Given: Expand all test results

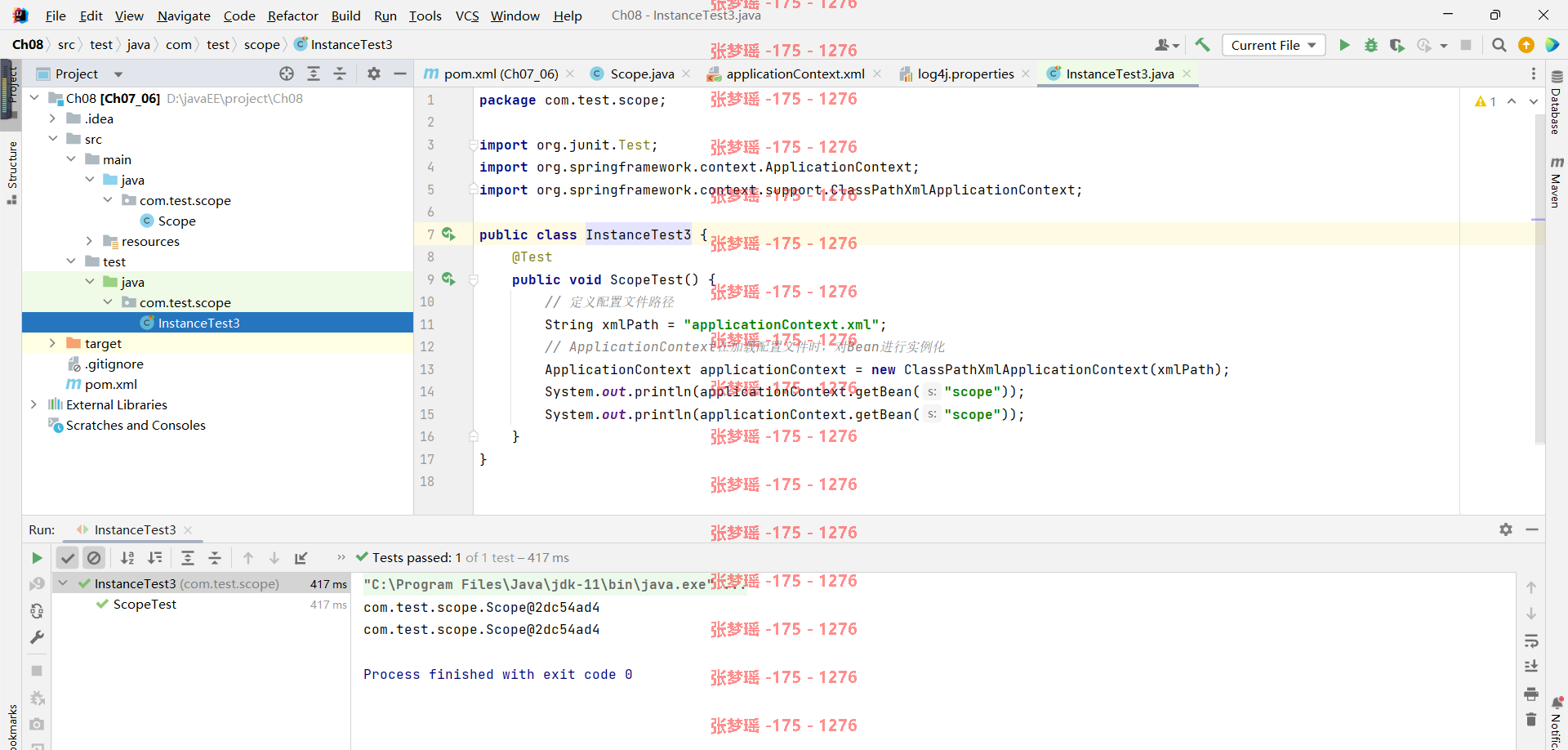Looking at the screenshot, I should 188,558.
